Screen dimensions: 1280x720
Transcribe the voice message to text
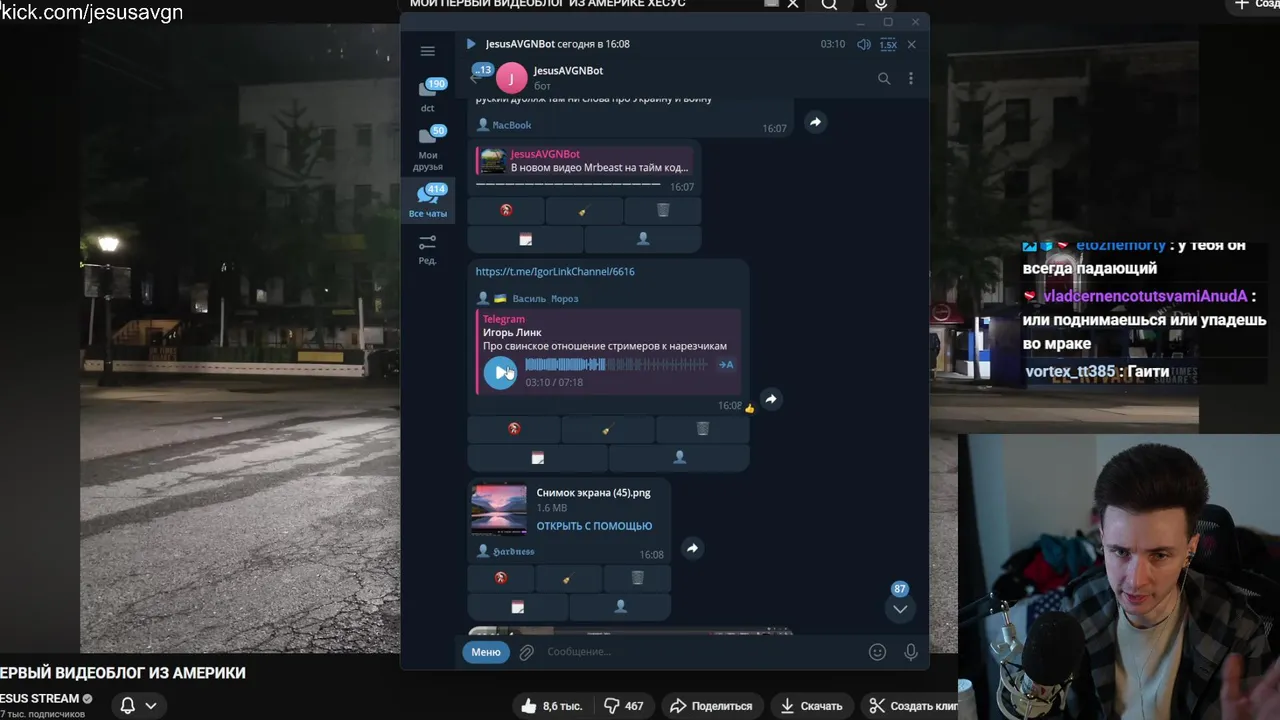tap(726, 365)
